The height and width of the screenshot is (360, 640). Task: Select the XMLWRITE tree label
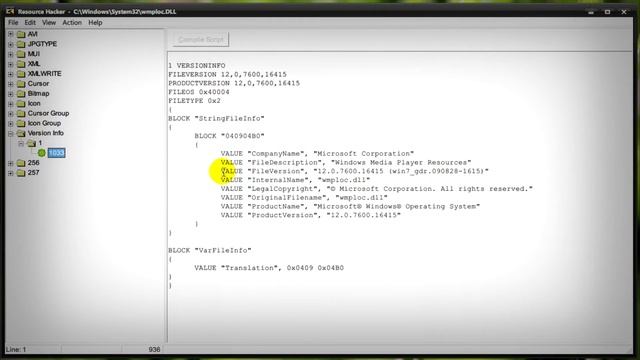pos(44,74)
